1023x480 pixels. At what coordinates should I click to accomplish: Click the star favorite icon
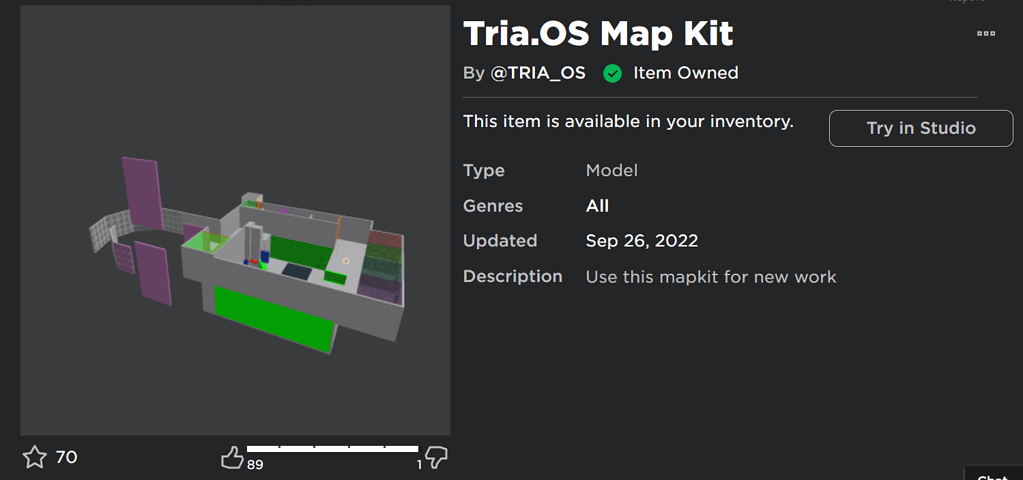35,457
